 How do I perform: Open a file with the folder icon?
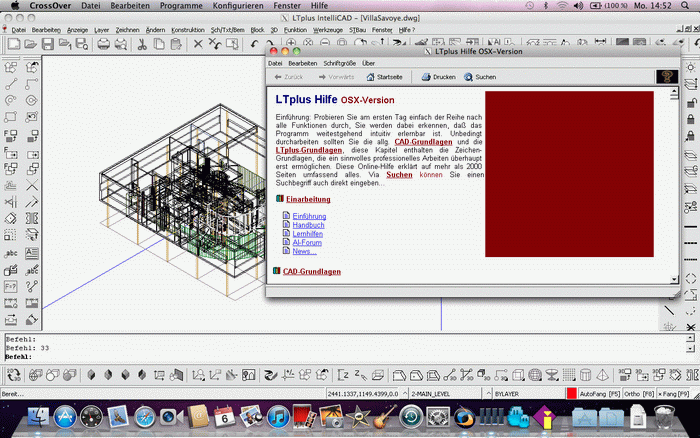point(30,44)
